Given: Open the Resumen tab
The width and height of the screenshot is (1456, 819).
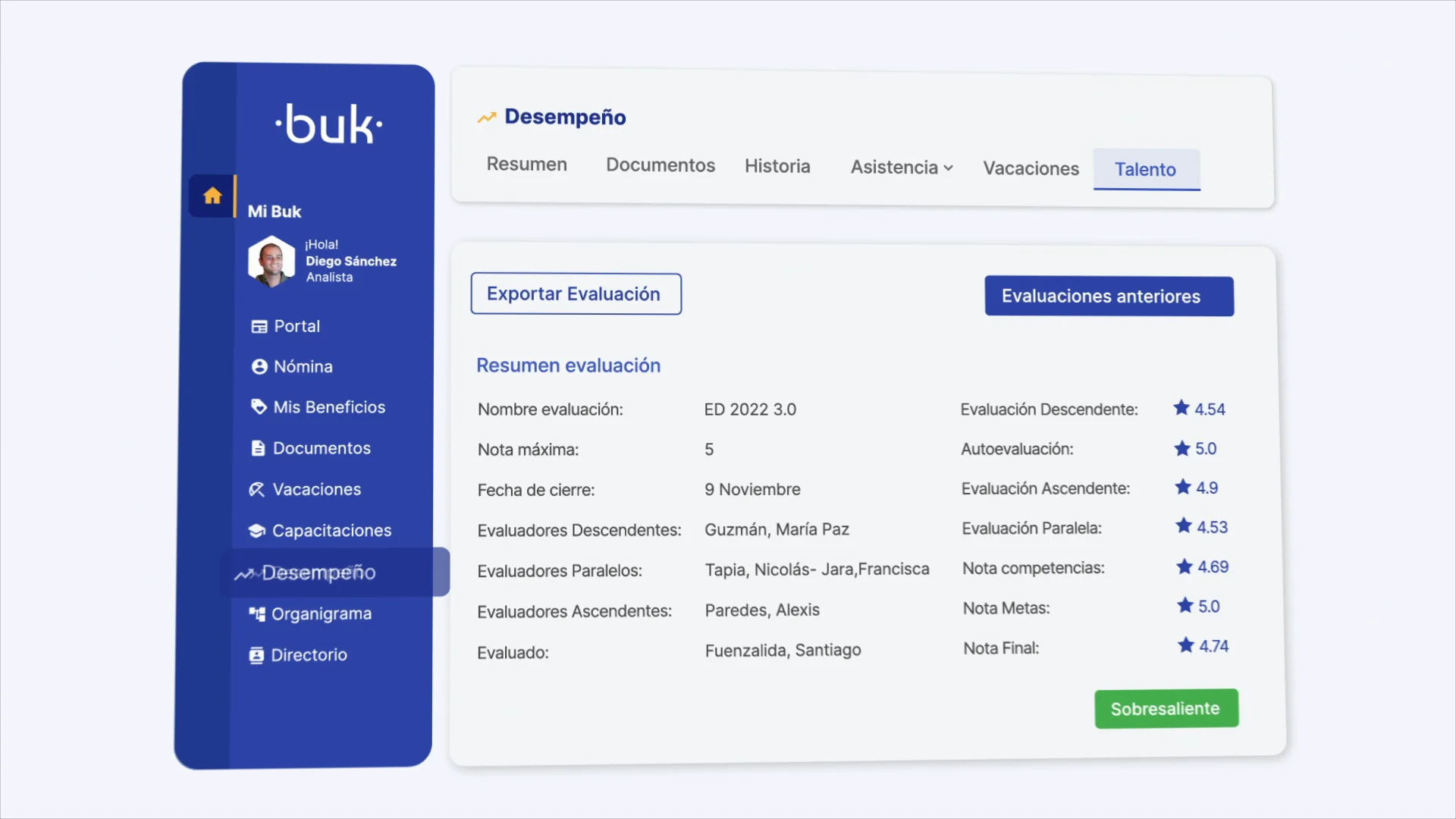Looking at the screenshot, I should pyautogui.click(x=526, y=165).
